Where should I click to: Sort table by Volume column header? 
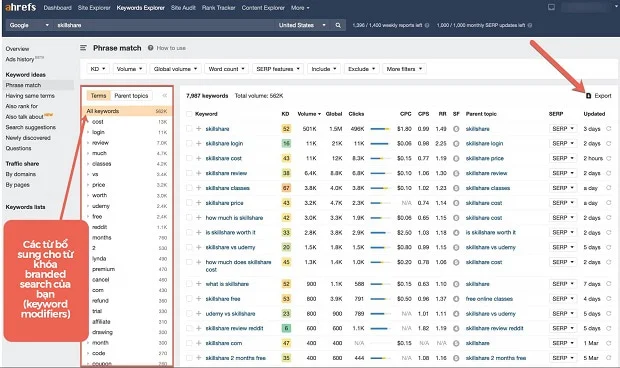(x=309, y=114)
